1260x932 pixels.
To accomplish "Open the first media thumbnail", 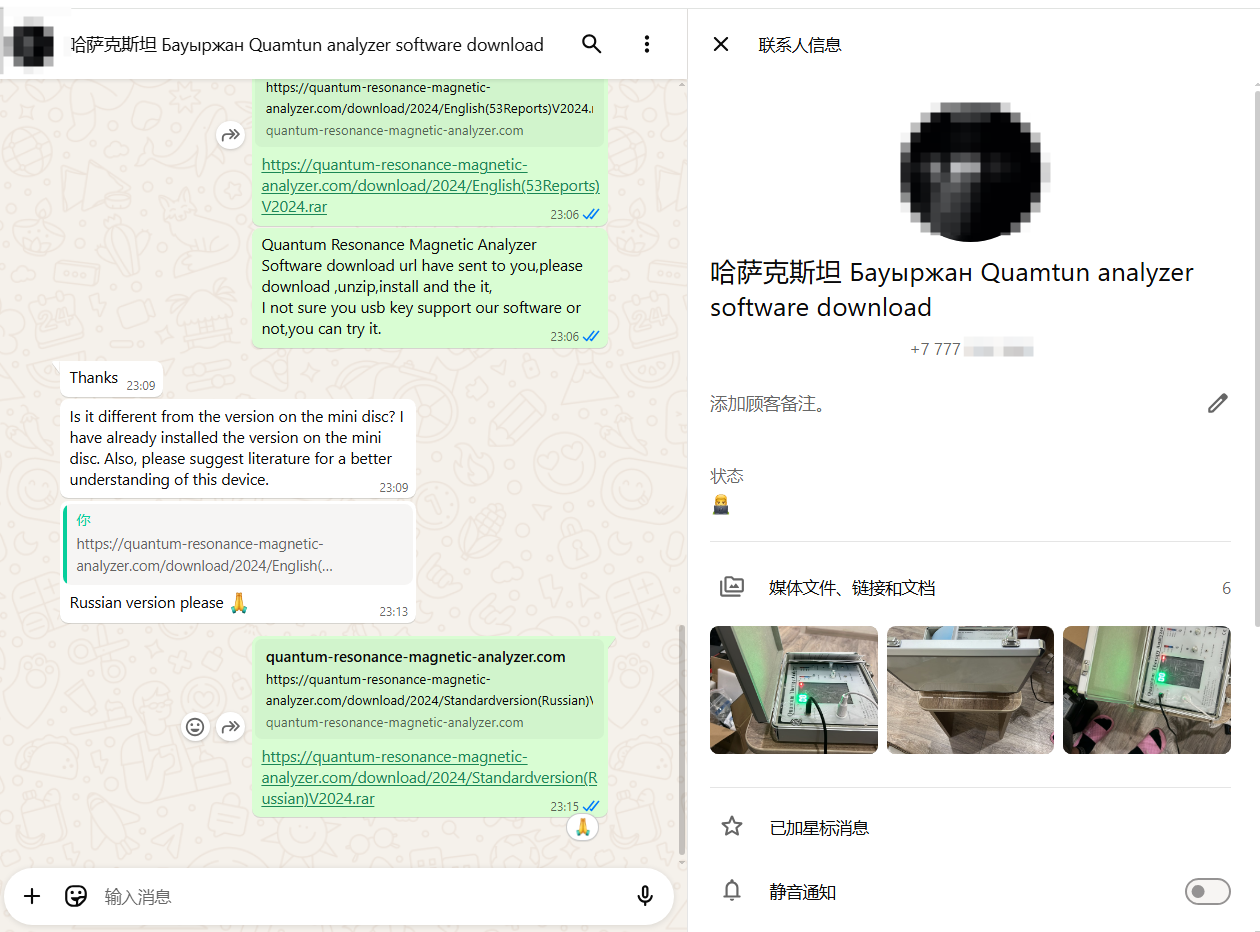I will (x=794, y=690).
